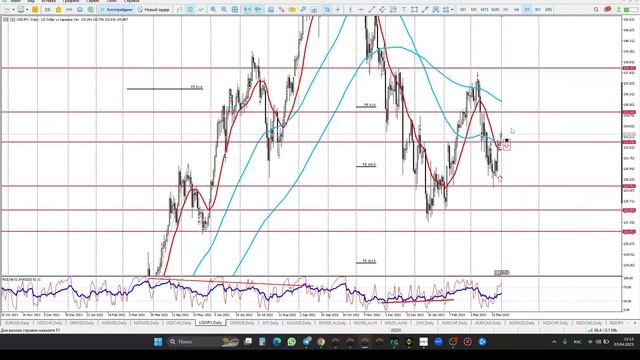Image resolution: width=640 pixels, height=360 pixels.
Task: Open WhatsApp from the taskbar
Action: point(291,342)
